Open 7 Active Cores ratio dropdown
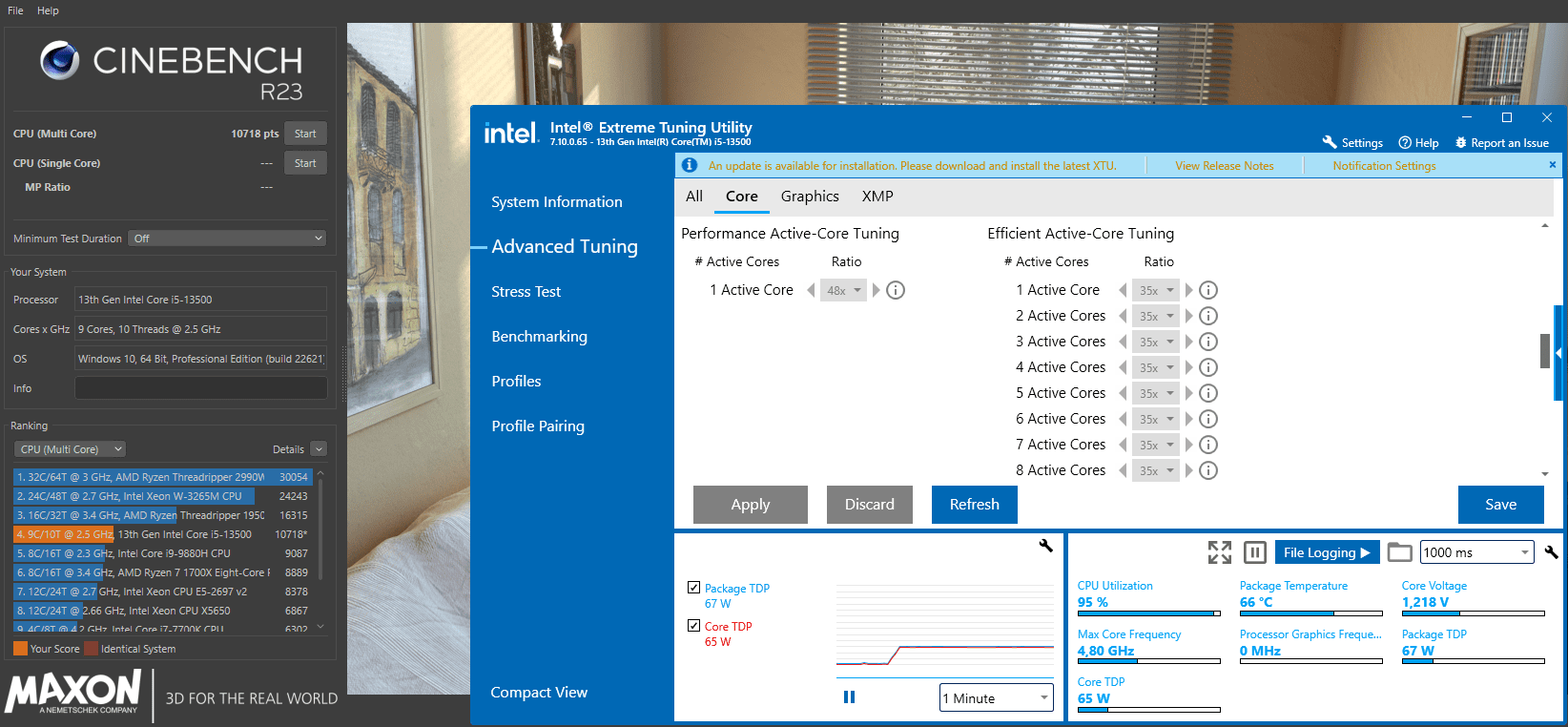This screenshot has width=1568, height=727. pyautogui.click(x=1156, y=445)
